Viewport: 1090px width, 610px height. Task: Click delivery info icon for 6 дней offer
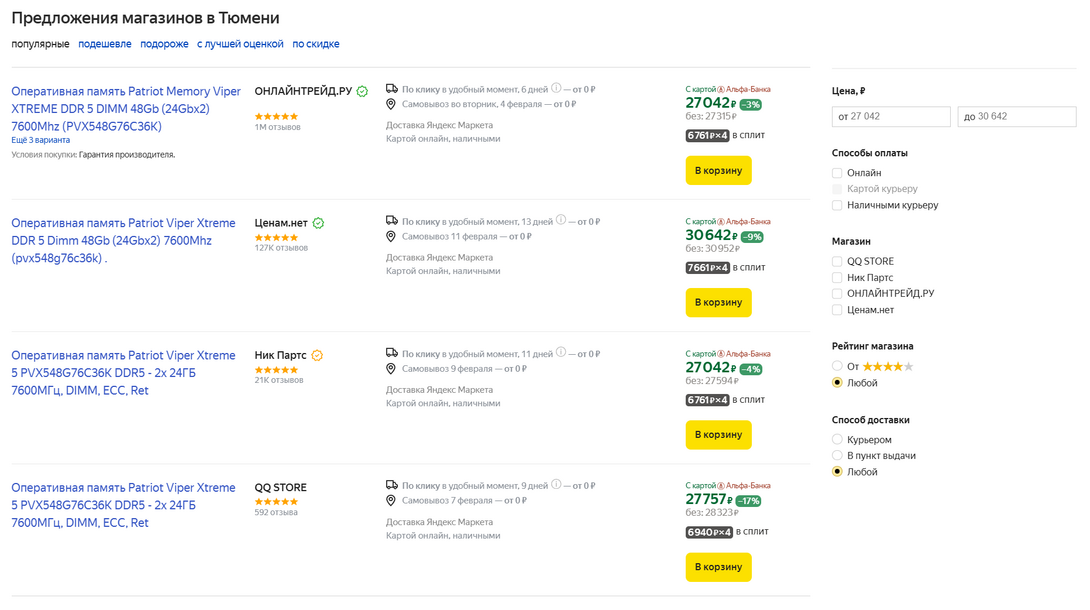[x=557, y=88]
